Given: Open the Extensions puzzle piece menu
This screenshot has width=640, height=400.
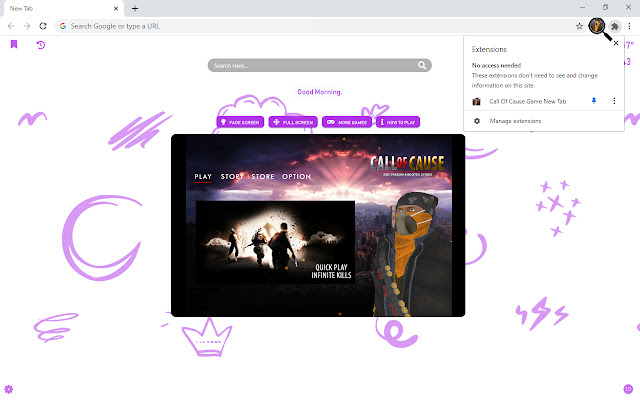Looking at the screenshot, I should (615, 27).
